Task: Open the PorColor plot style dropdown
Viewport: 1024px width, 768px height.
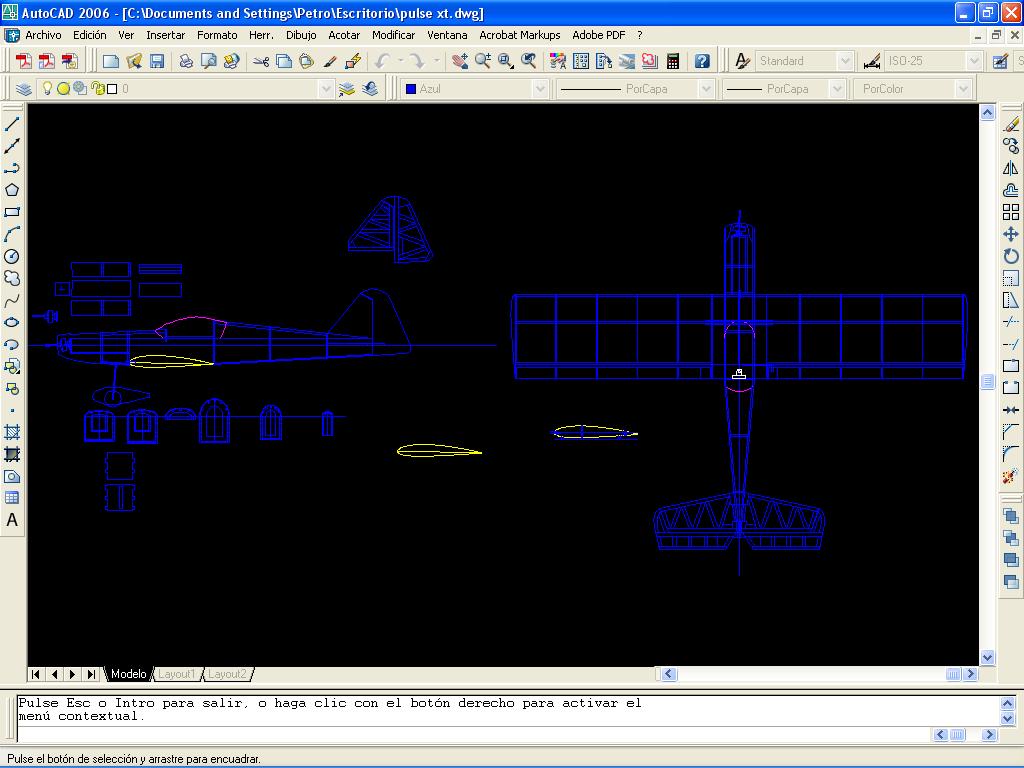Action: pos(963,89)
